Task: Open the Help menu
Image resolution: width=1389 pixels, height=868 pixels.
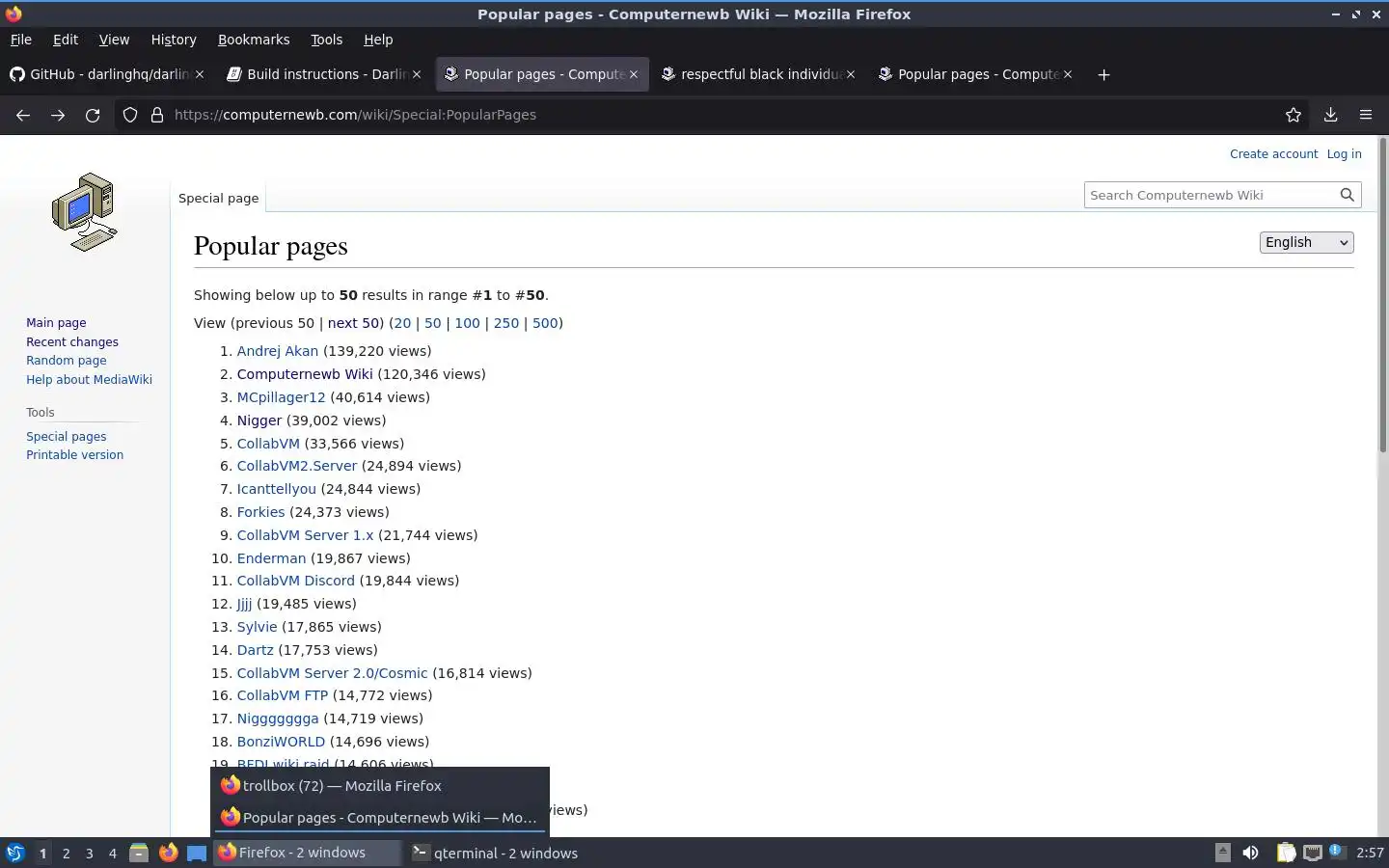Action: (x=378, y=40)
